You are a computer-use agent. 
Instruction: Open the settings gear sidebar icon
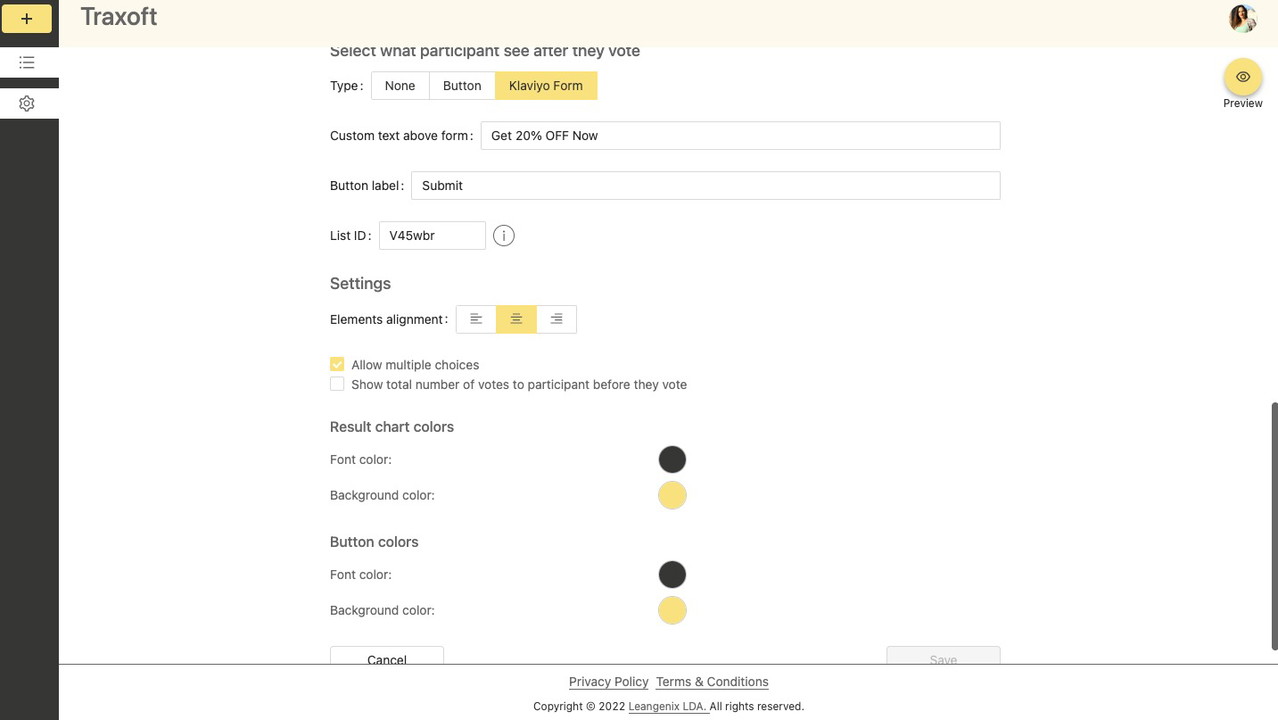(27, 104)
